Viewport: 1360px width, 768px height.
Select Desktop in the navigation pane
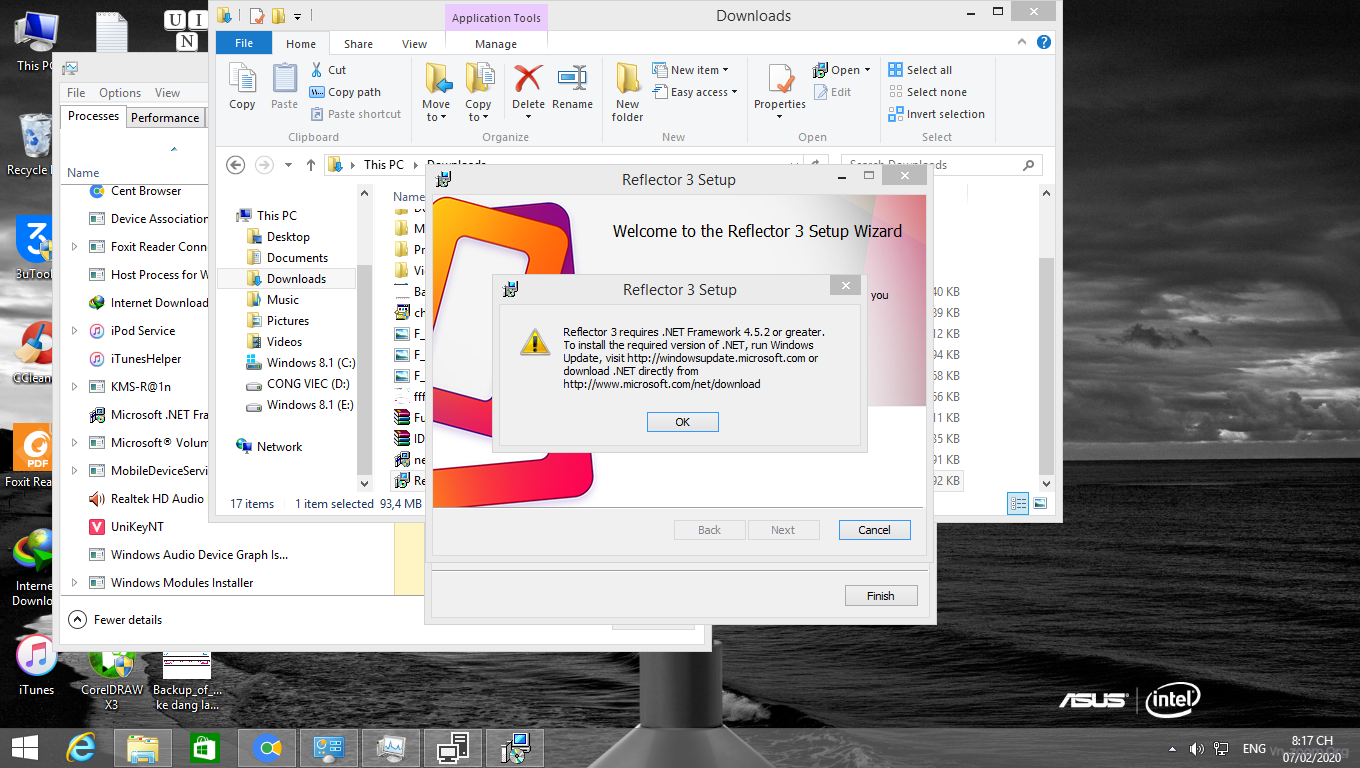coord(288,237)
